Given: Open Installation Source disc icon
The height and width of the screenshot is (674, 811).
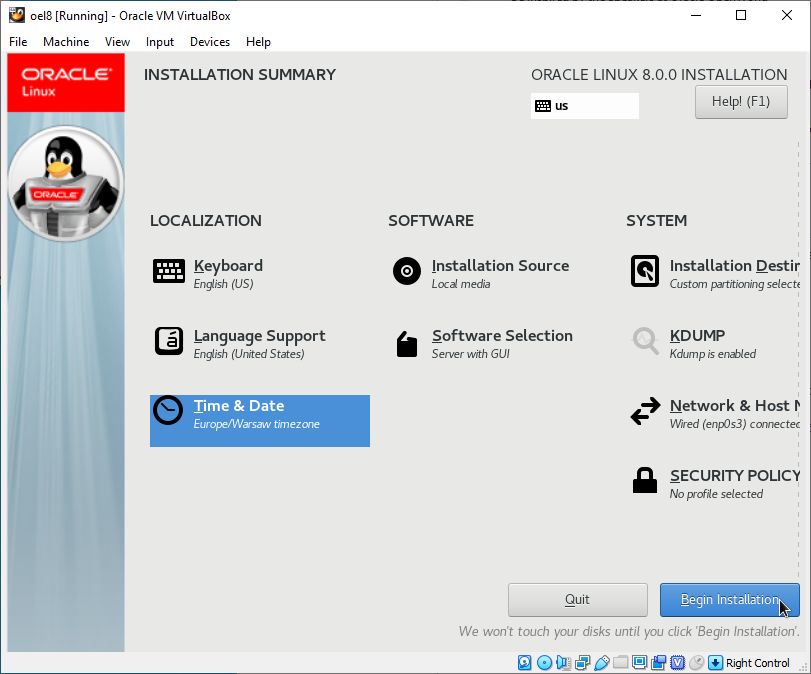Looking at the screenshot, I should pos(407,271).
